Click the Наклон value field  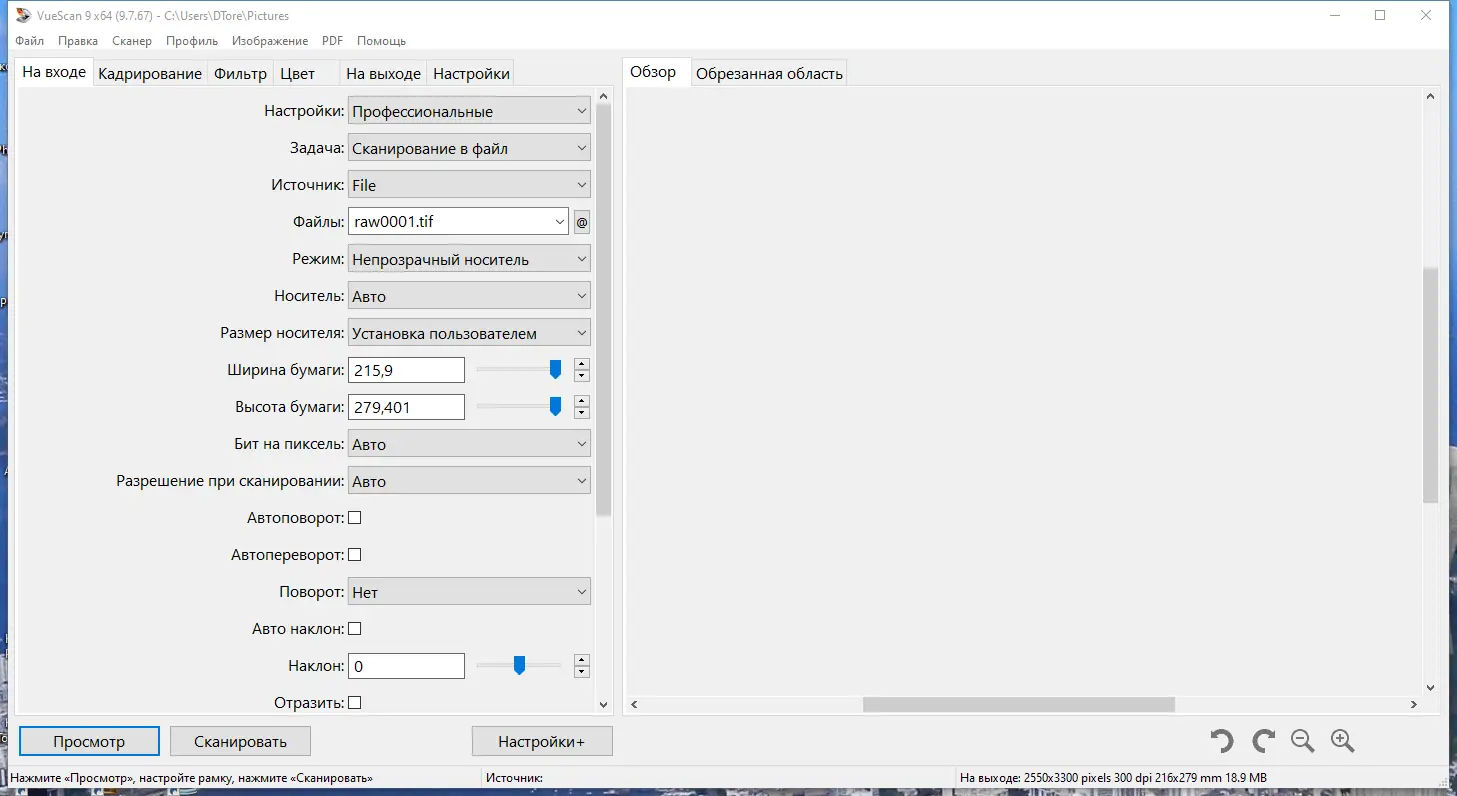click(406, 667)
